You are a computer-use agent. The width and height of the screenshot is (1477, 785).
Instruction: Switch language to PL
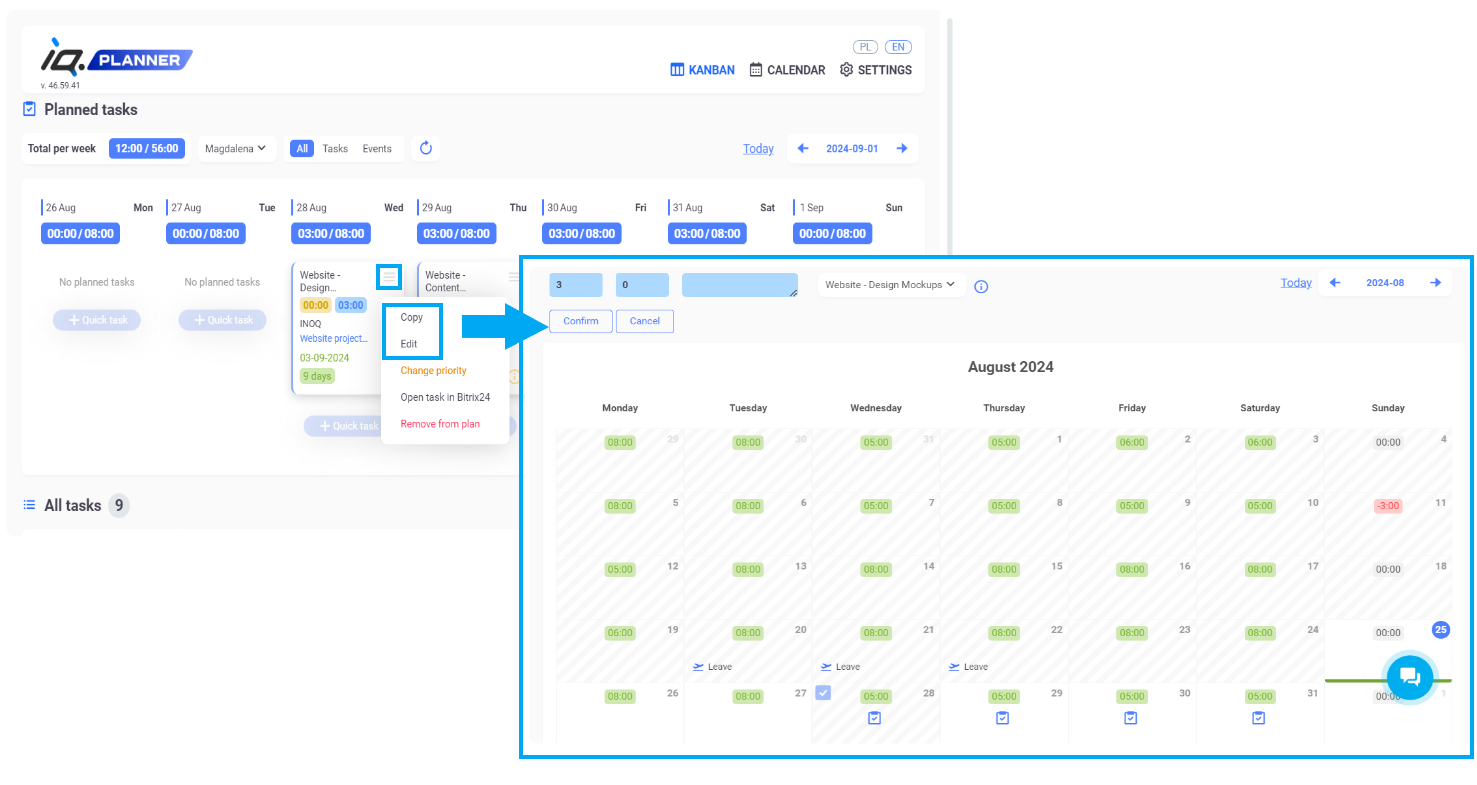pos(865,47)
